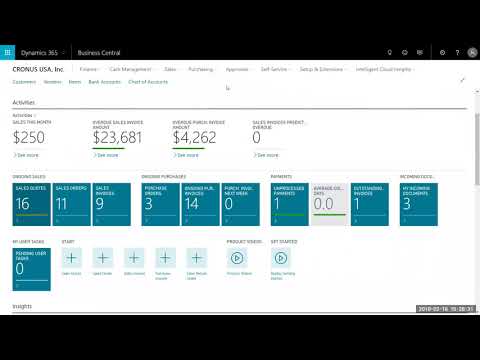The width and height of the screenshot is (480, 360).
Task: Go to the Items list
Action: pyautogui.click(x=75, y=82)
